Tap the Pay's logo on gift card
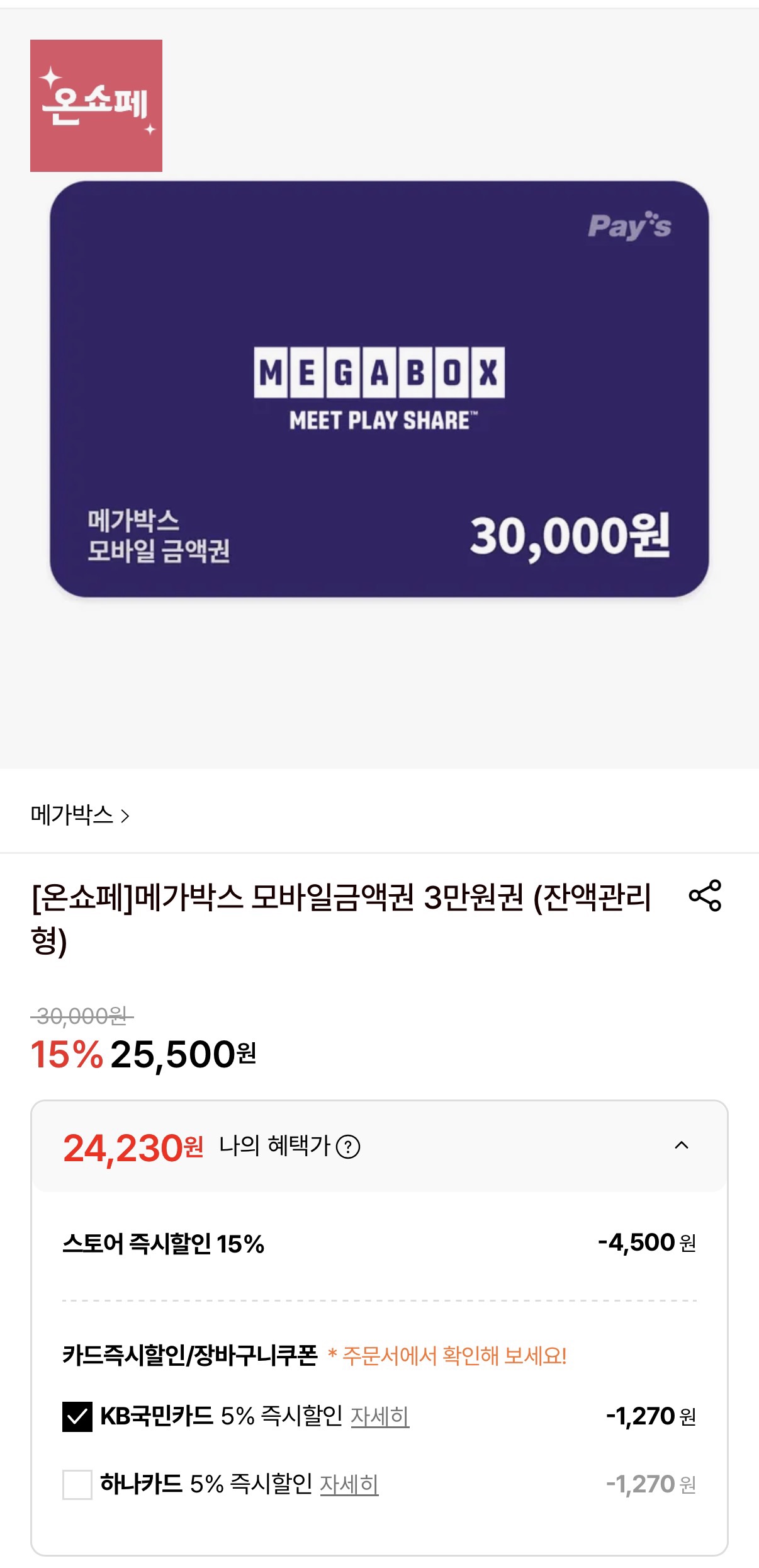The width and height of the screenshot is (759, 1568). [629, 226]
